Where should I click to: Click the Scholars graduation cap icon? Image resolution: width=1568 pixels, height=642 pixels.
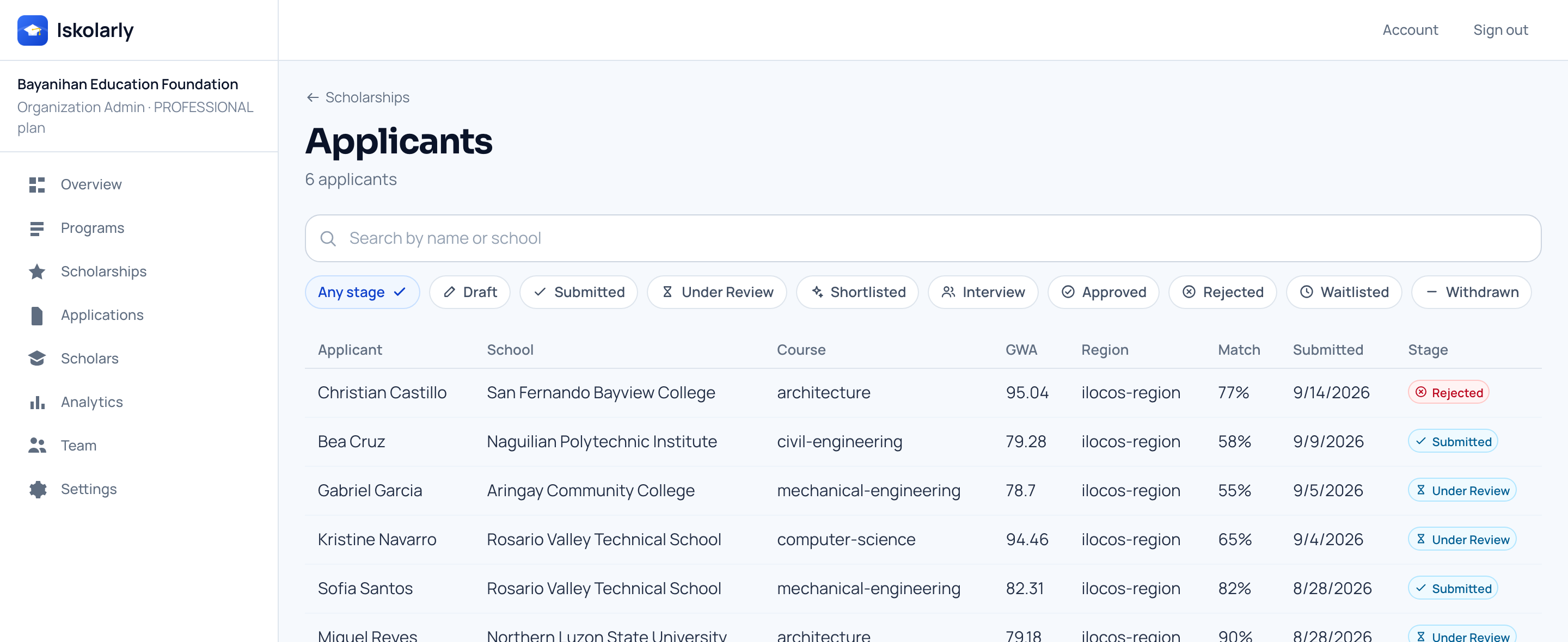[37, 359]
